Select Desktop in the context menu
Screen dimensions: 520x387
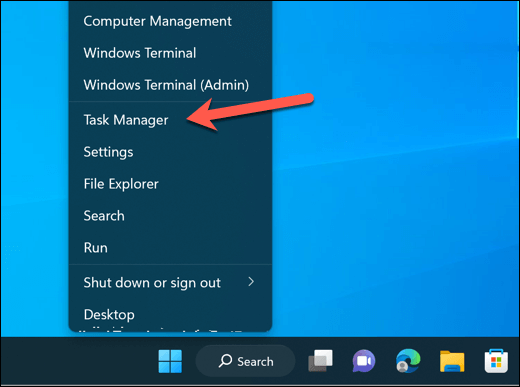point(170,315)
